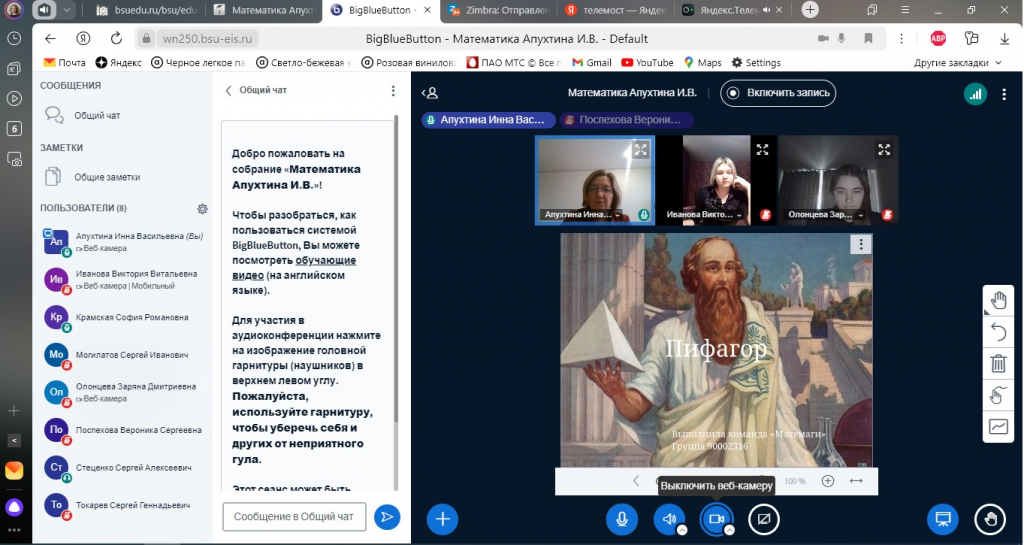Image resolution: width=1024 pixels, height=545 pixels.
Task: Select user Крамская София Романовна
Action: [x=124, y=317]
